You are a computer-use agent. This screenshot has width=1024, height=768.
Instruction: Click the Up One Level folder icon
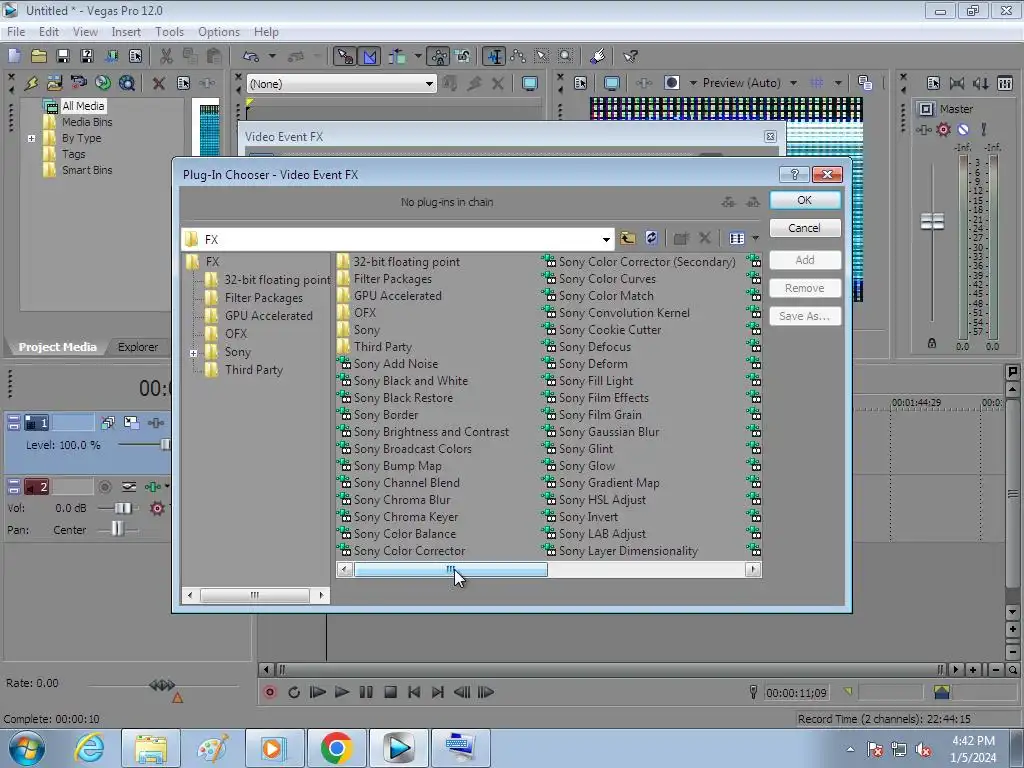(627, 238)
